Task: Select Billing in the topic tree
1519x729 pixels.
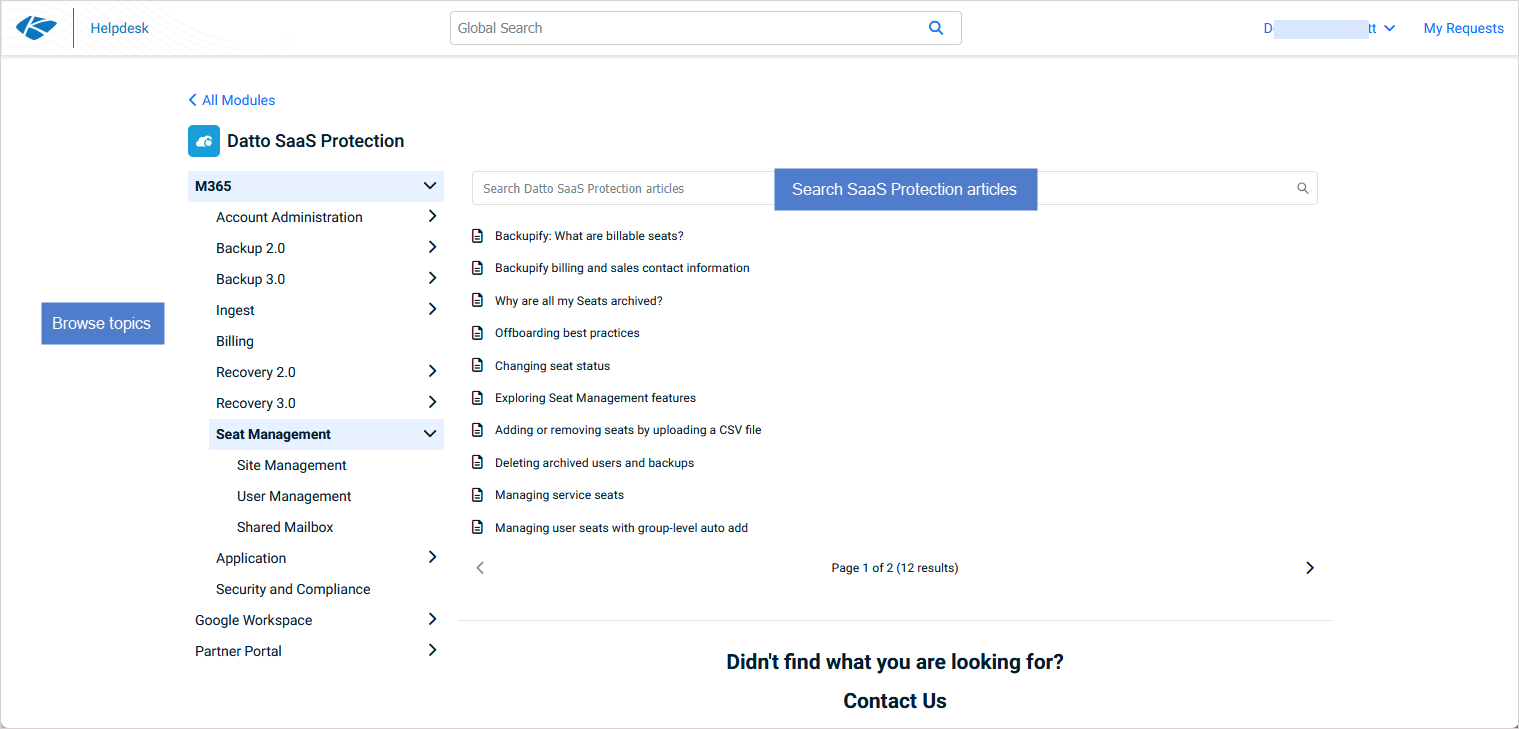Action: tap(235, 341)
